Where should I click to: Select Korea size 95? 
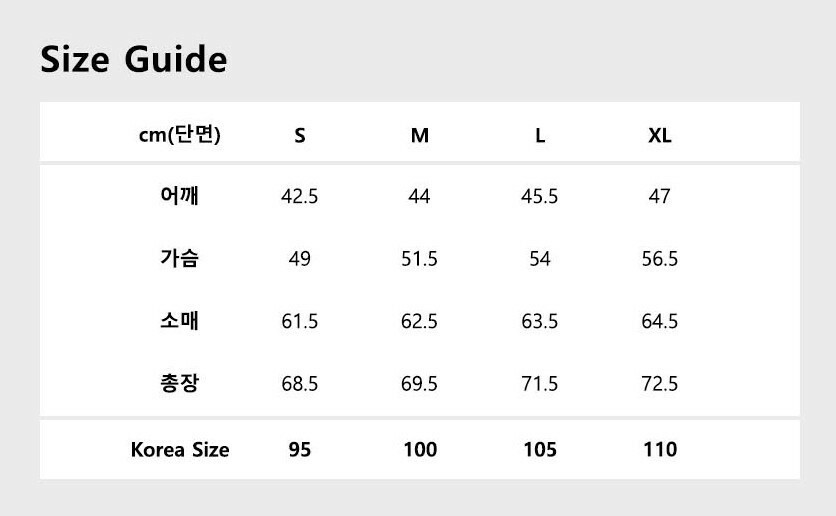tap(300, 450)
